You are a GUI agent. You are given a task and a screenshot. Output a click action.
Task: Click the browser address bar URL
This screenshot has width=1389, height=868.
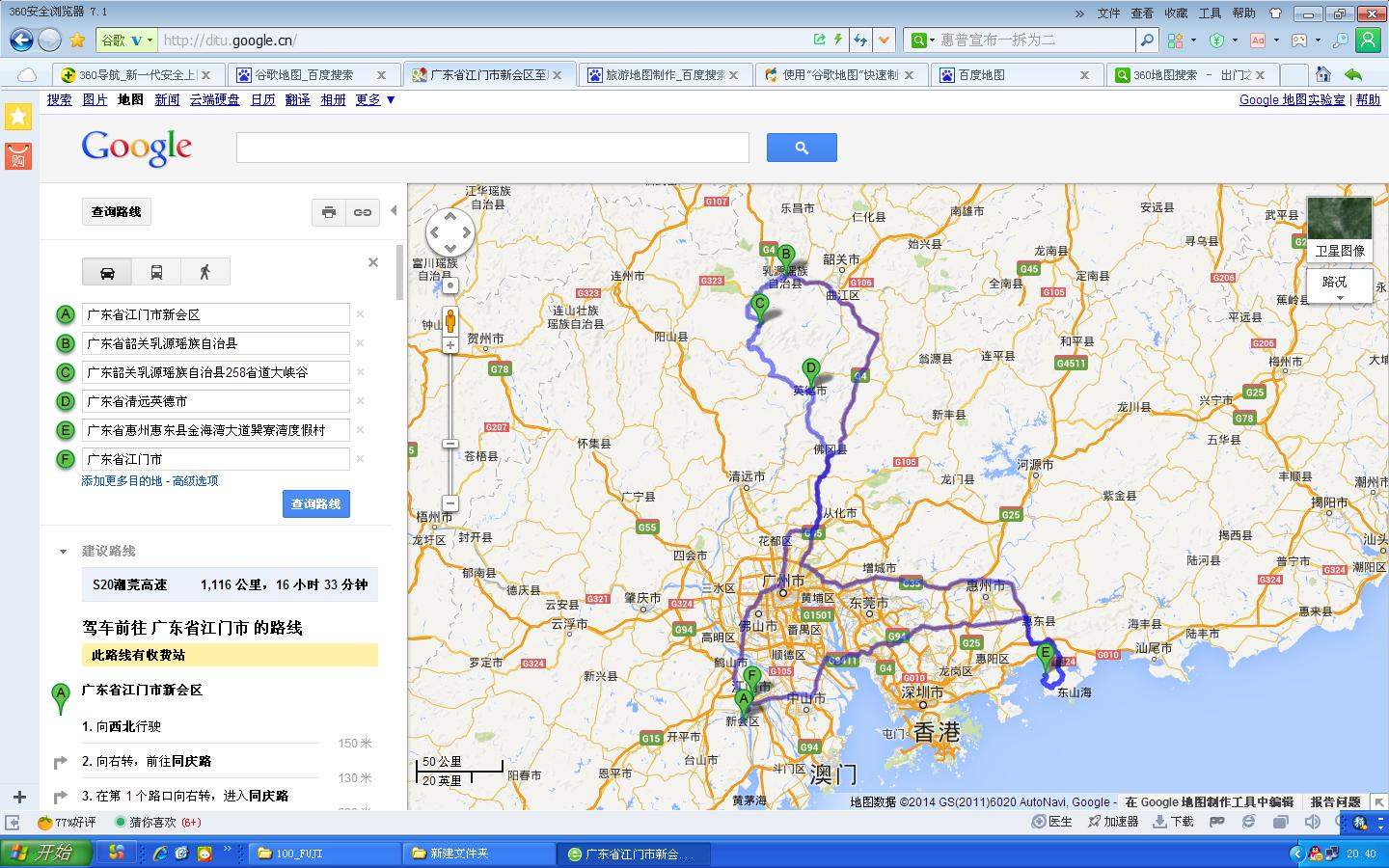click(482, 40)
